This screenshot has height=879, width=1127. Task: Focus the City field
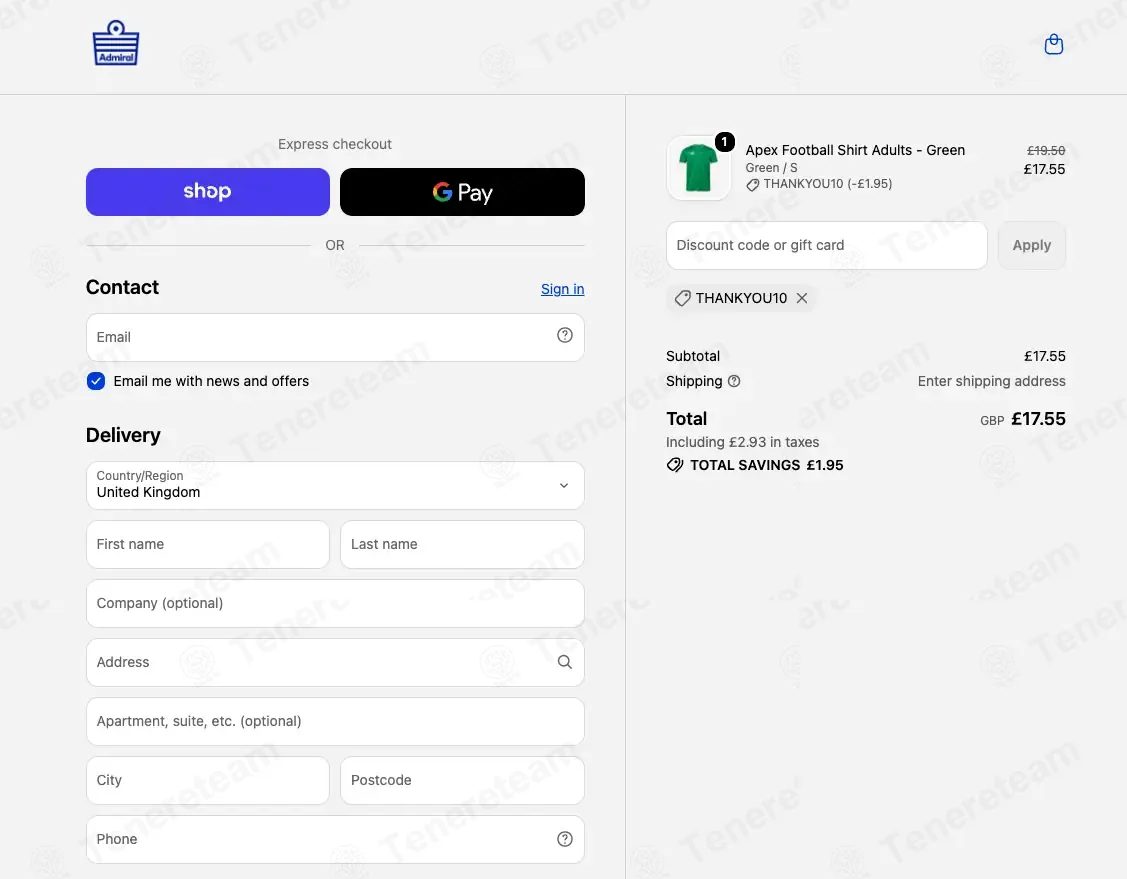click(x=208, y=780)
